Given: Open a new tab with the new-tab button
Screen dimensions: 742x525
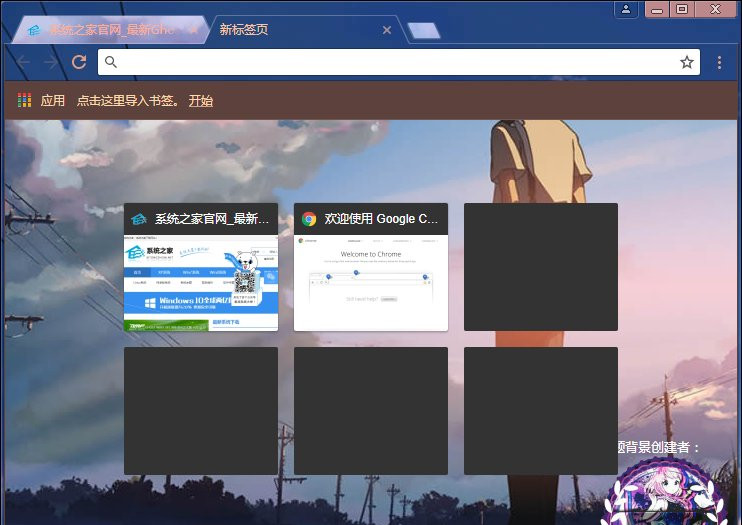Looking at the screenshot, I should (424, 31).
